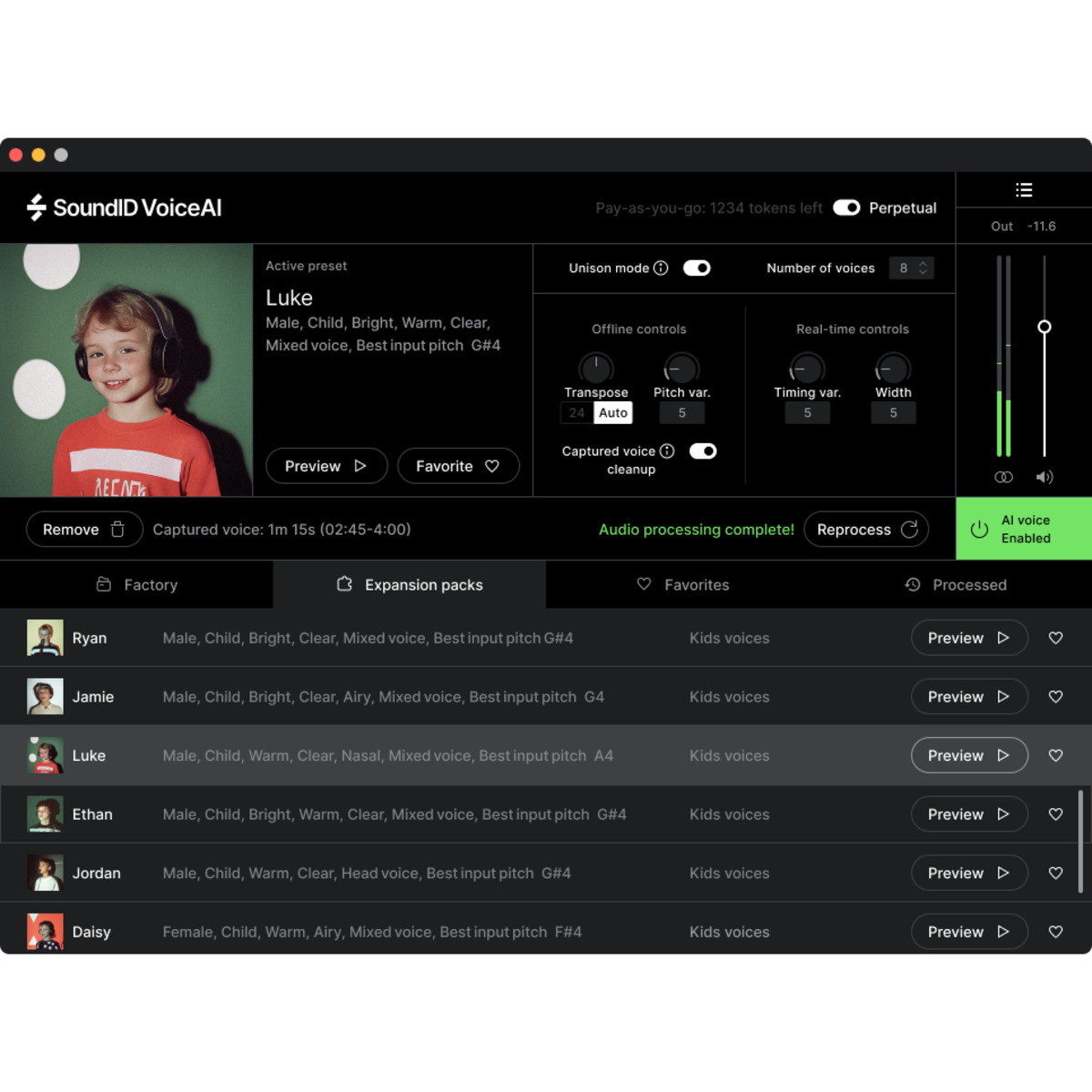1092x1092 pixels.
Task: Select the Jordan voice row name
Action: 96,873
